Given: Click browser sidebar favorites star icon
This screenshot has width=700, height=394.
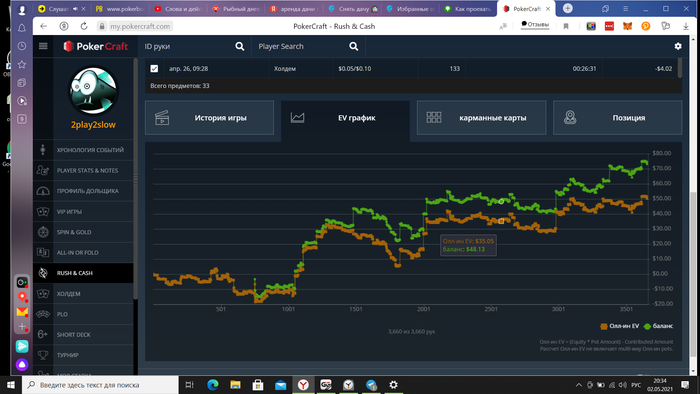Looking at the screenshot, I should click(22, 64).
